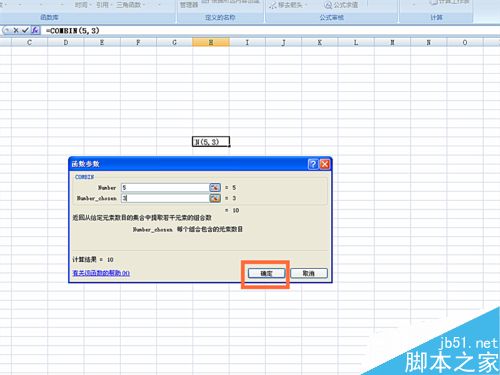The height and width of the screenshot is (375, 500).
Task: Click 公式求值 (Evaluate Formula) in ribbon
Action: 341,5
